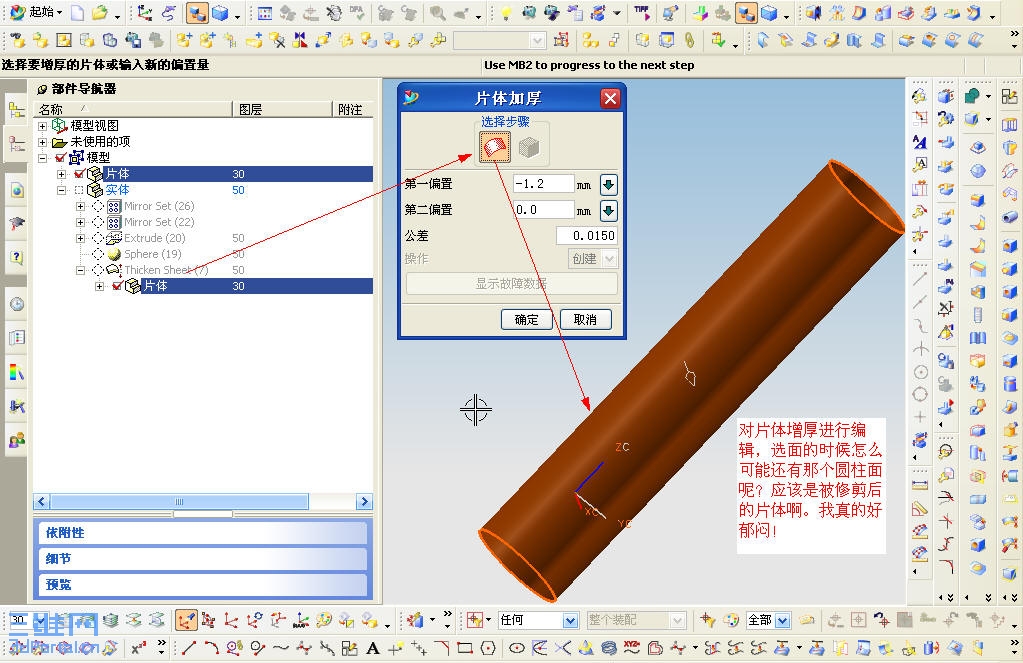
Task: Select the Spline wavy-line tool
Action: click(x=281, y=648)
